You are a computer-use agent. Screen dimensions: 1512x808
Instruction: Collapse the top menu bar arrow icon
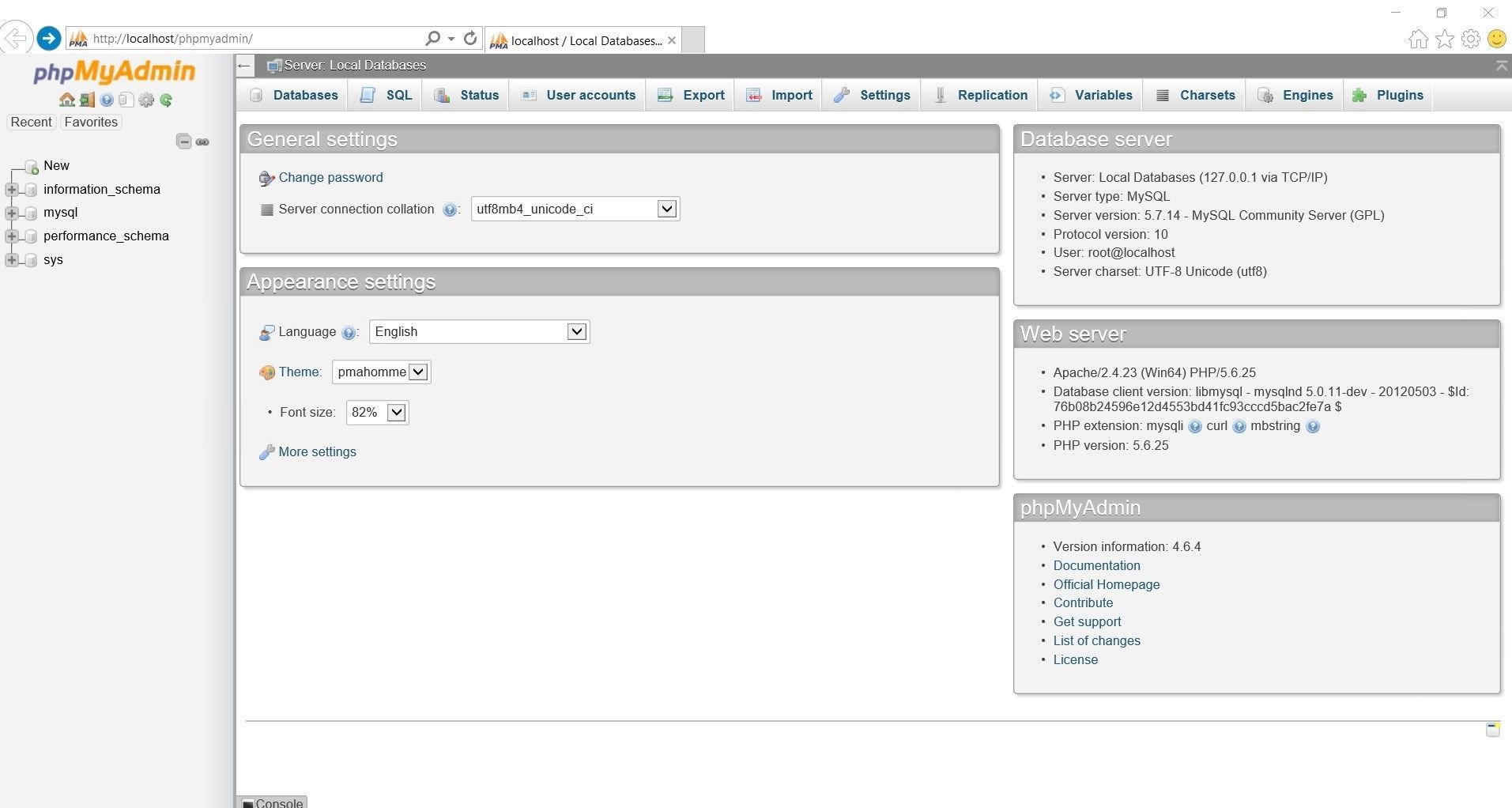pyautogui.click(x=1502, y=66)
